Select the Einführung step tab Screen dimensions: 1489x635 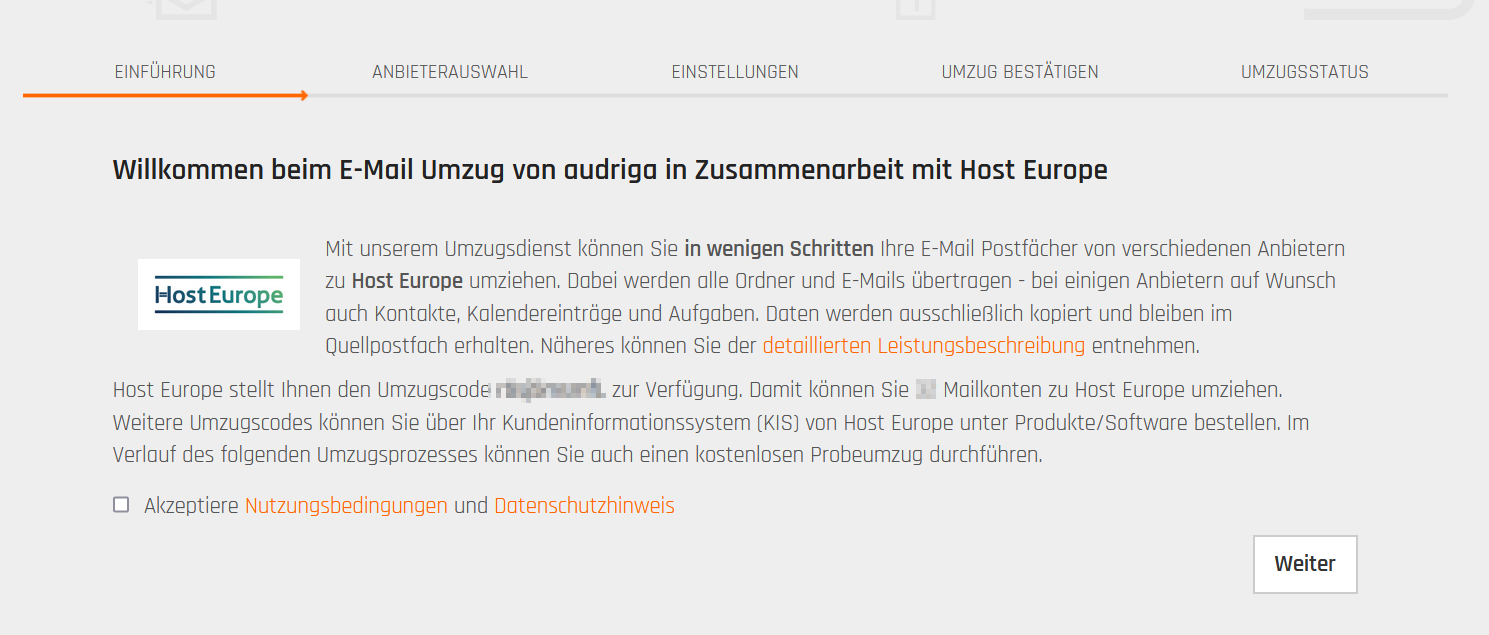point(165,72)
